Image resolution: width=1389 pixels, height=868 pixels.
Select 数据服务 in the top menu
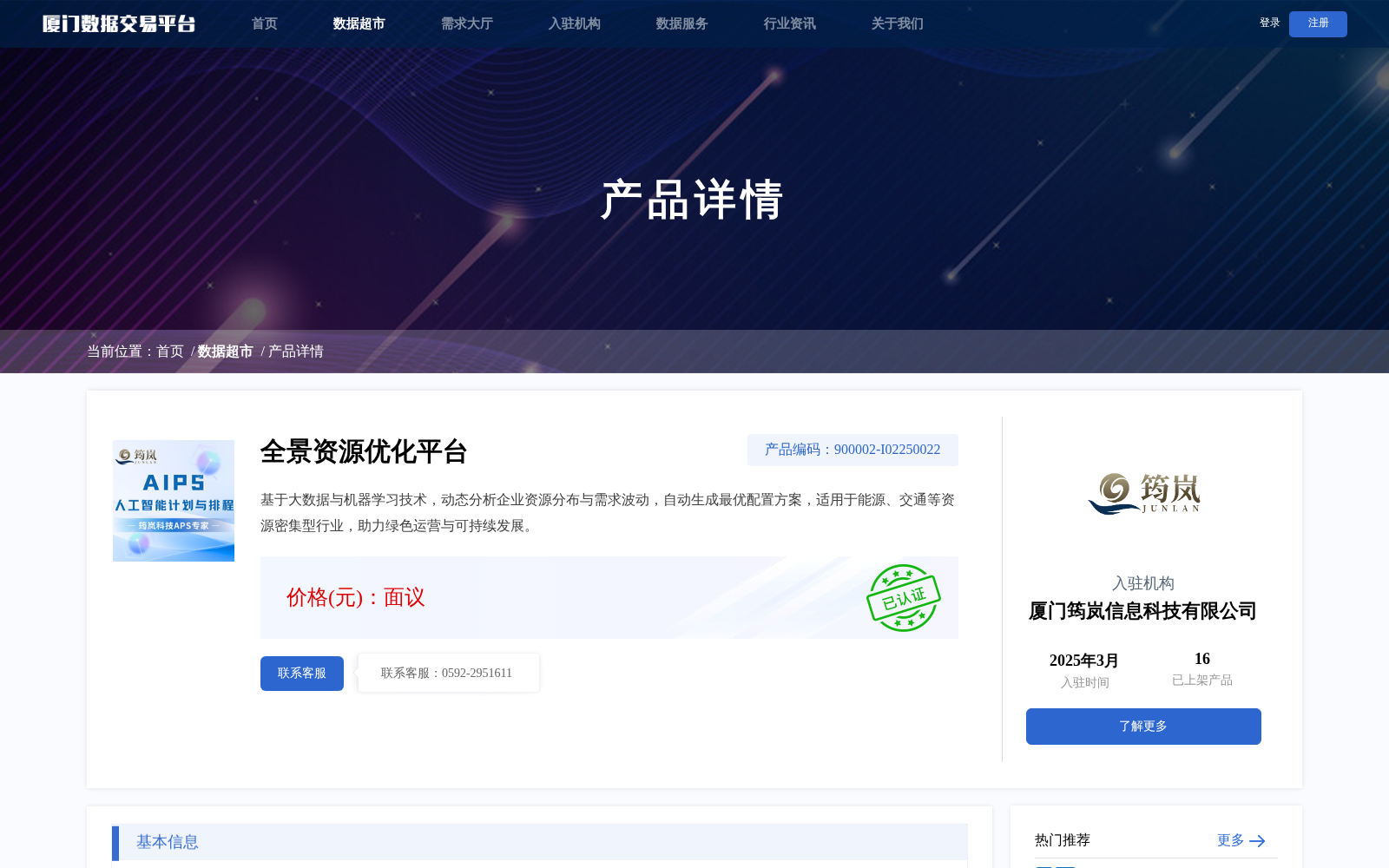pos(681,23)
